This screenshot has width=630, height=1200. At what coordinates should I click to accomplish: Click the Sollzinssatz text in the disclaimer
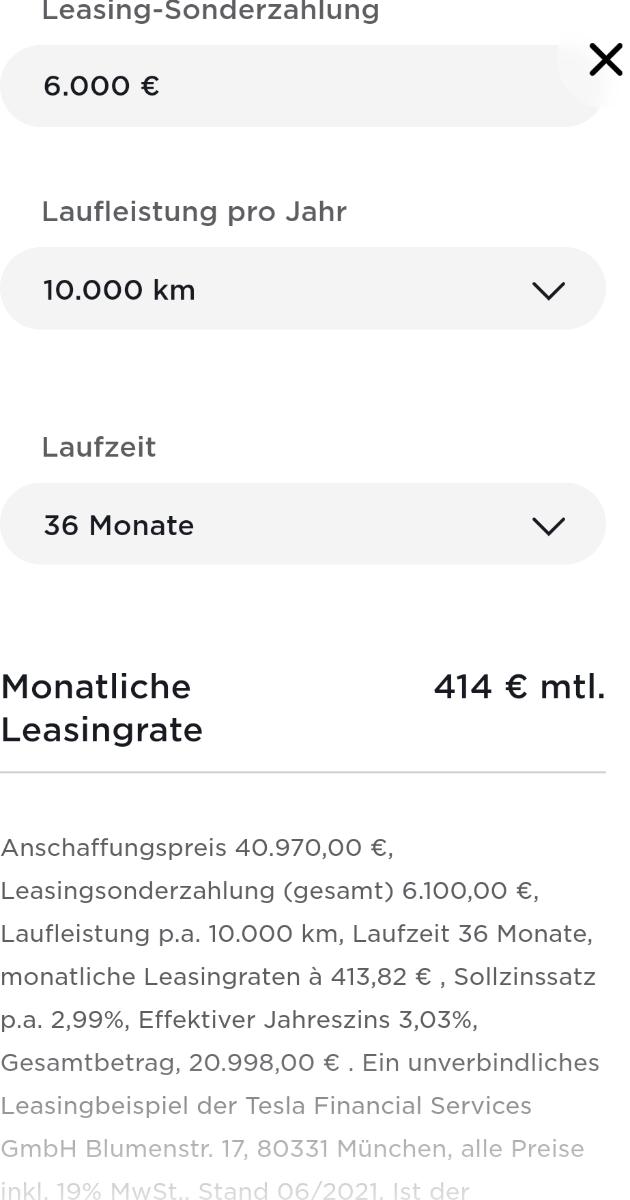tap(525, 977)
